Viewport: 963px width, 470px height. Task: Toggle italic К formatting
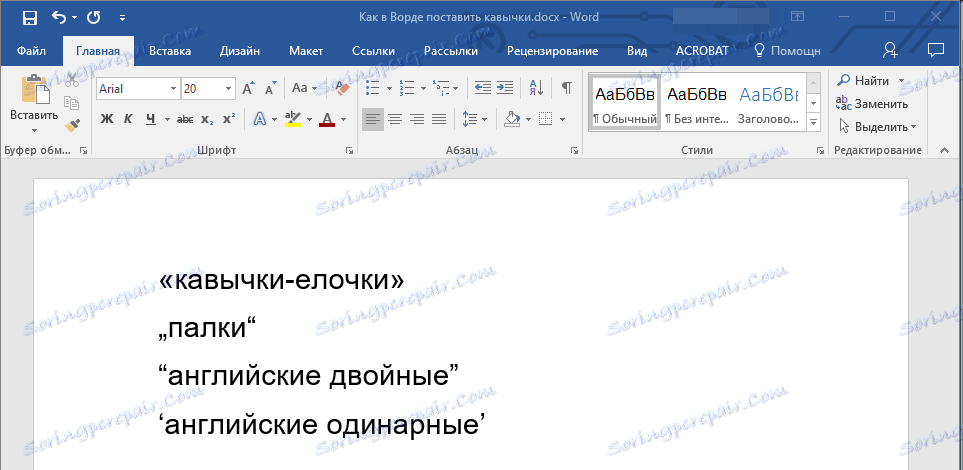(x=128, y=119)
